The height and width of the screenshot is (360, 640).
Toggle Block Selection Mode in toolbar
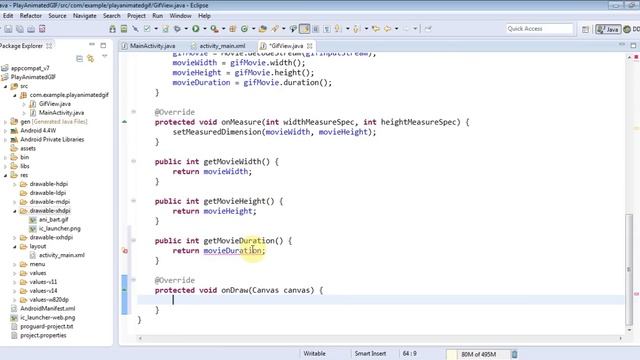(x=316, y=29)
